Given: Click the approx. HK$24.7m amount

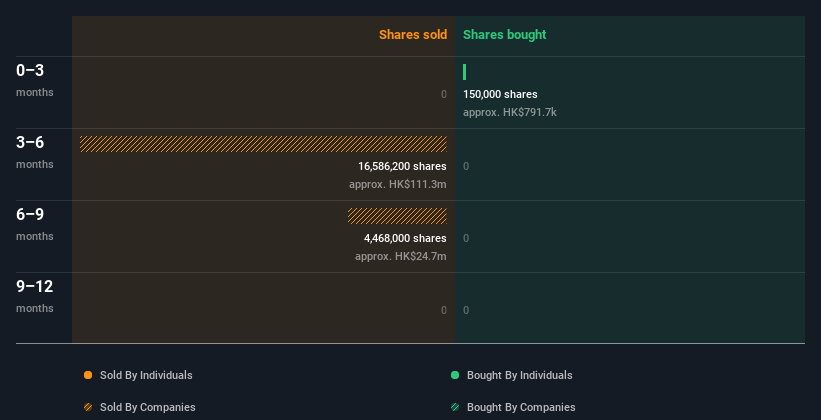Looking at the screenshot, I should (401, 257).
